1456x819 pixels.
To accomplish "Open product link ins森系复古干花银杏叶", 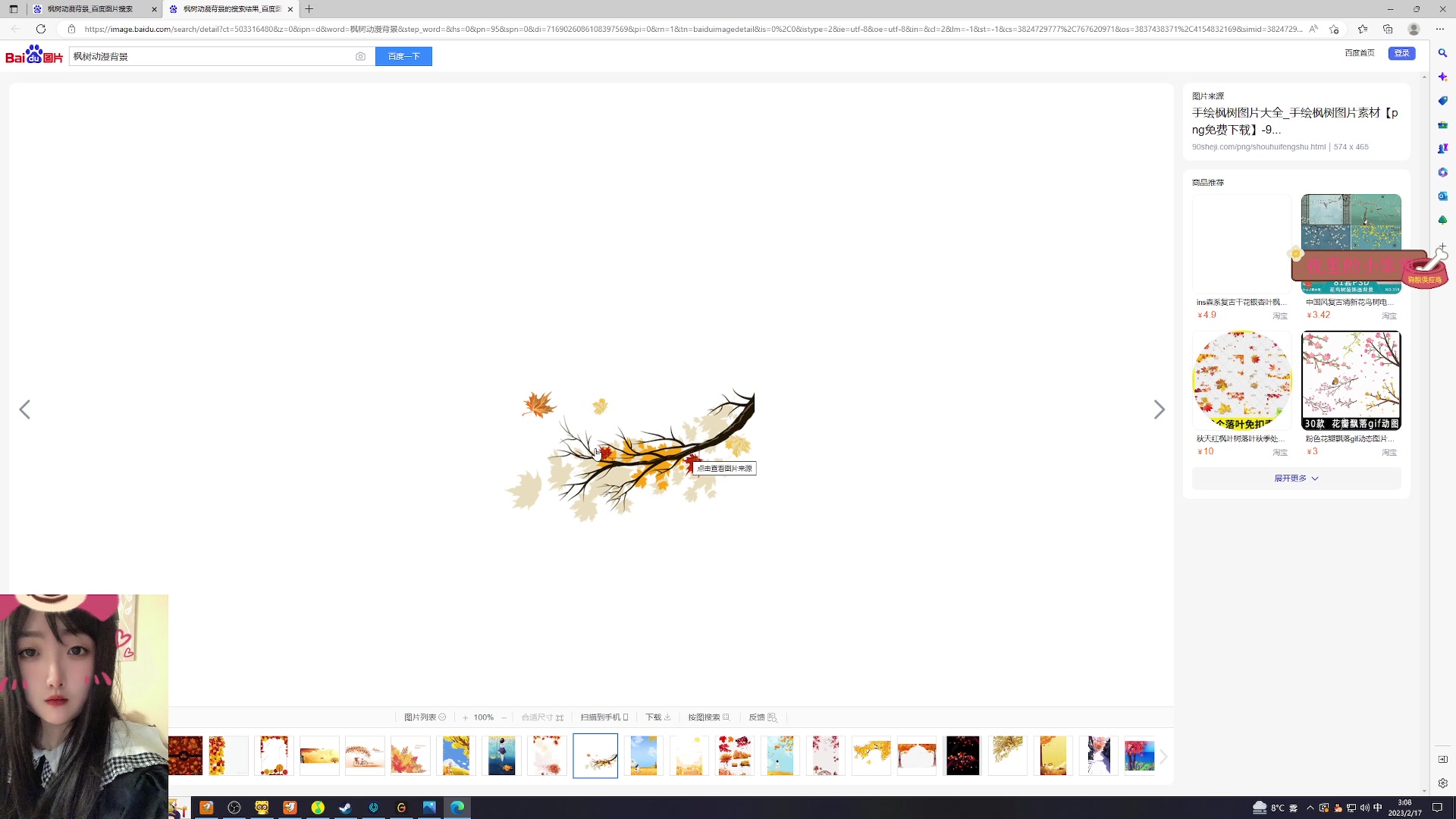I will (1241, 303).
